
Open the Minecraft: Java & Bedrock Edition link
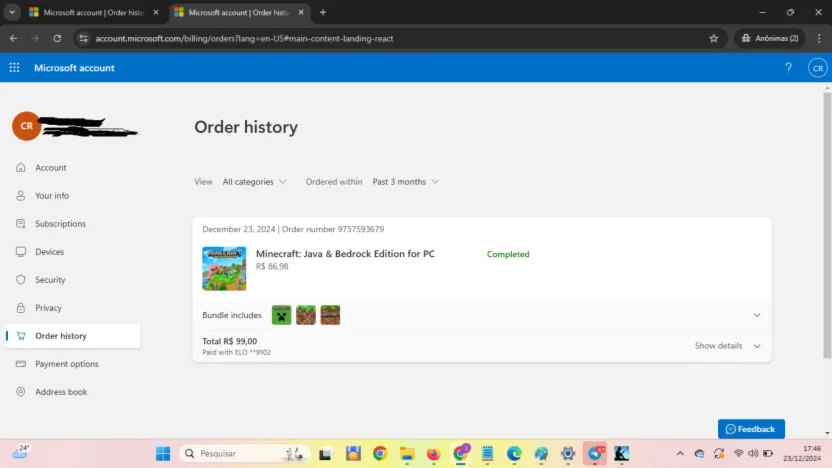click(345, 254)
